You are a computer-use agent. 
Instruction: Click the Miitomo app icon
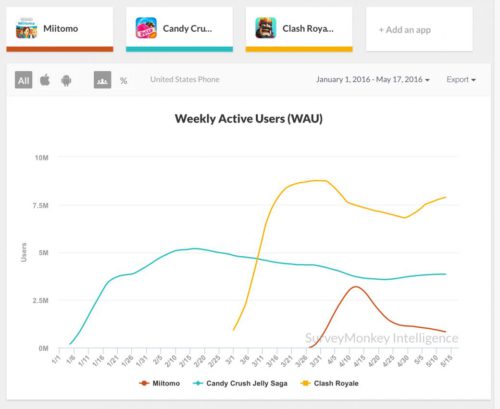[x=26, y=28]
